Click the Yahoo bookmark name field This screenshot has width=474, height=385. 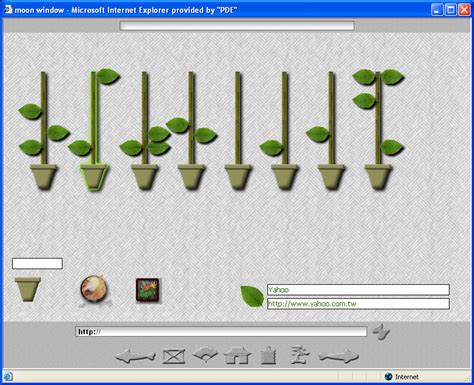point(358,290)
